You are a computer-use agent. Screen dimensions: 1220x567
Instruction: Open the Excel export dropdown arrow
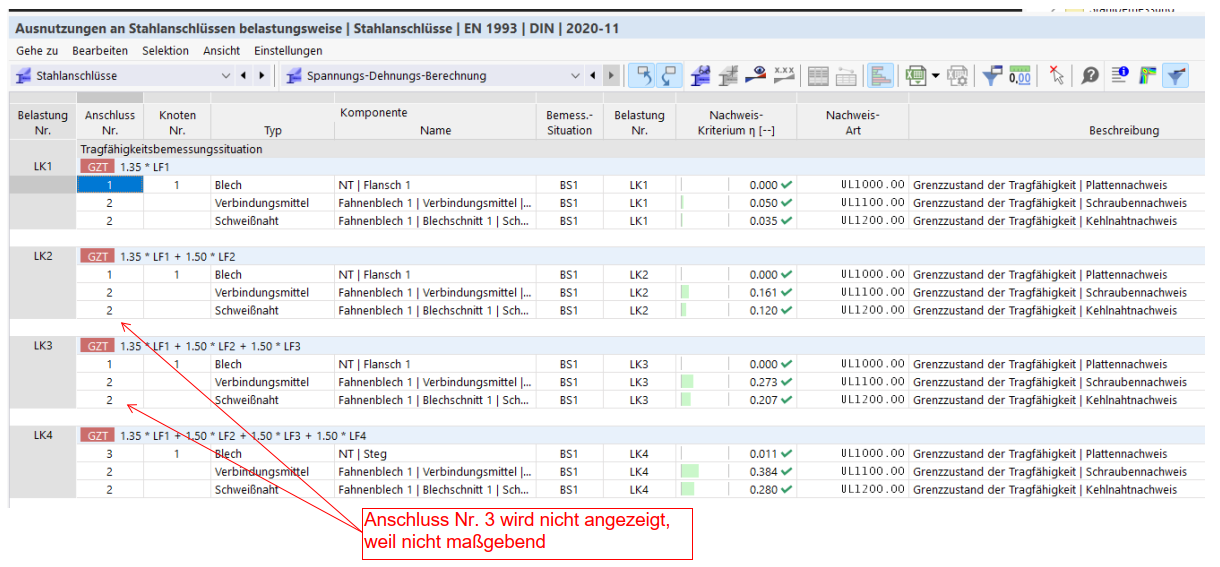(935, 76)
